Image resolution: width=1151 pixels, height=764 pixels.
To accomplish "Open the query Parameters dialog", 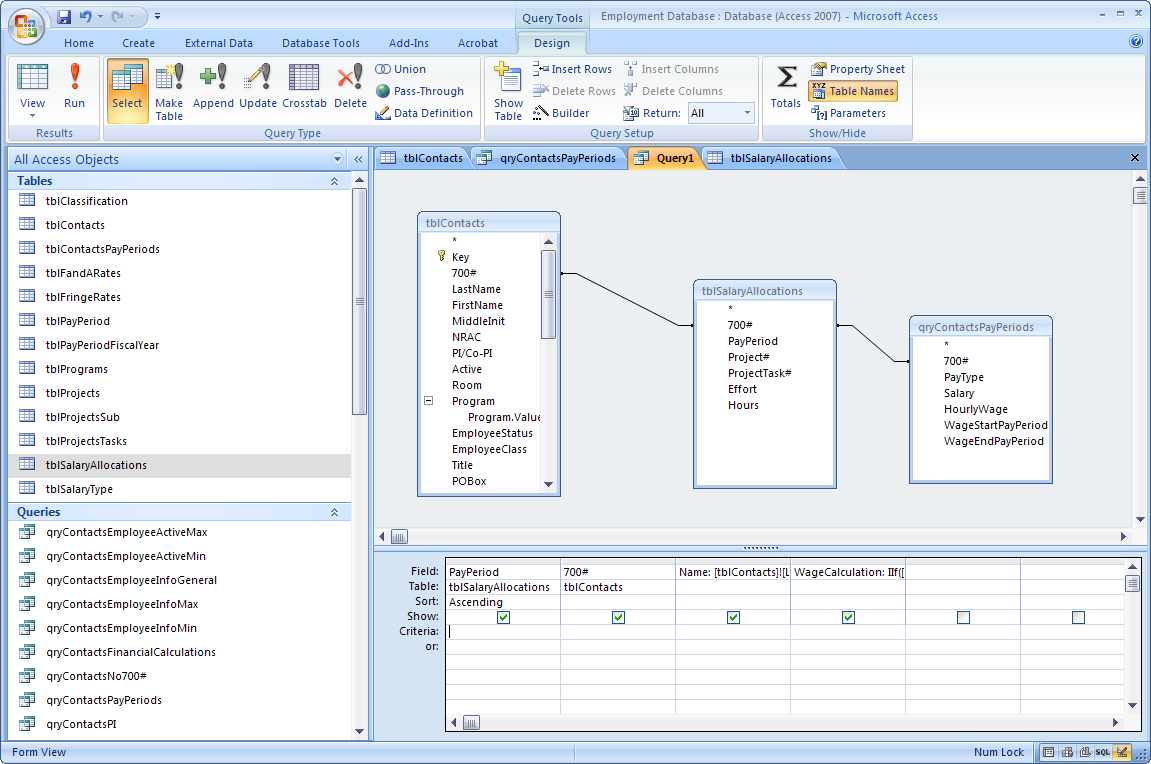I will (849, 113).
